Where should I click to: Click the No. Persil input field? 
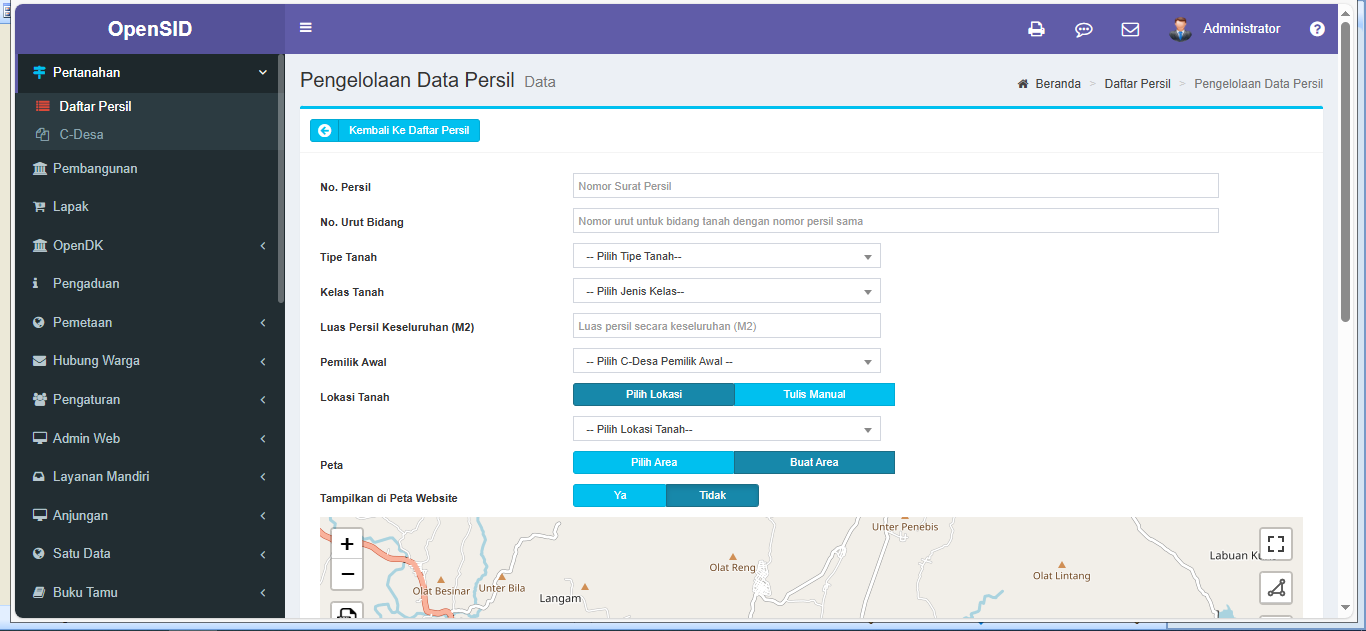pos(895,185)
